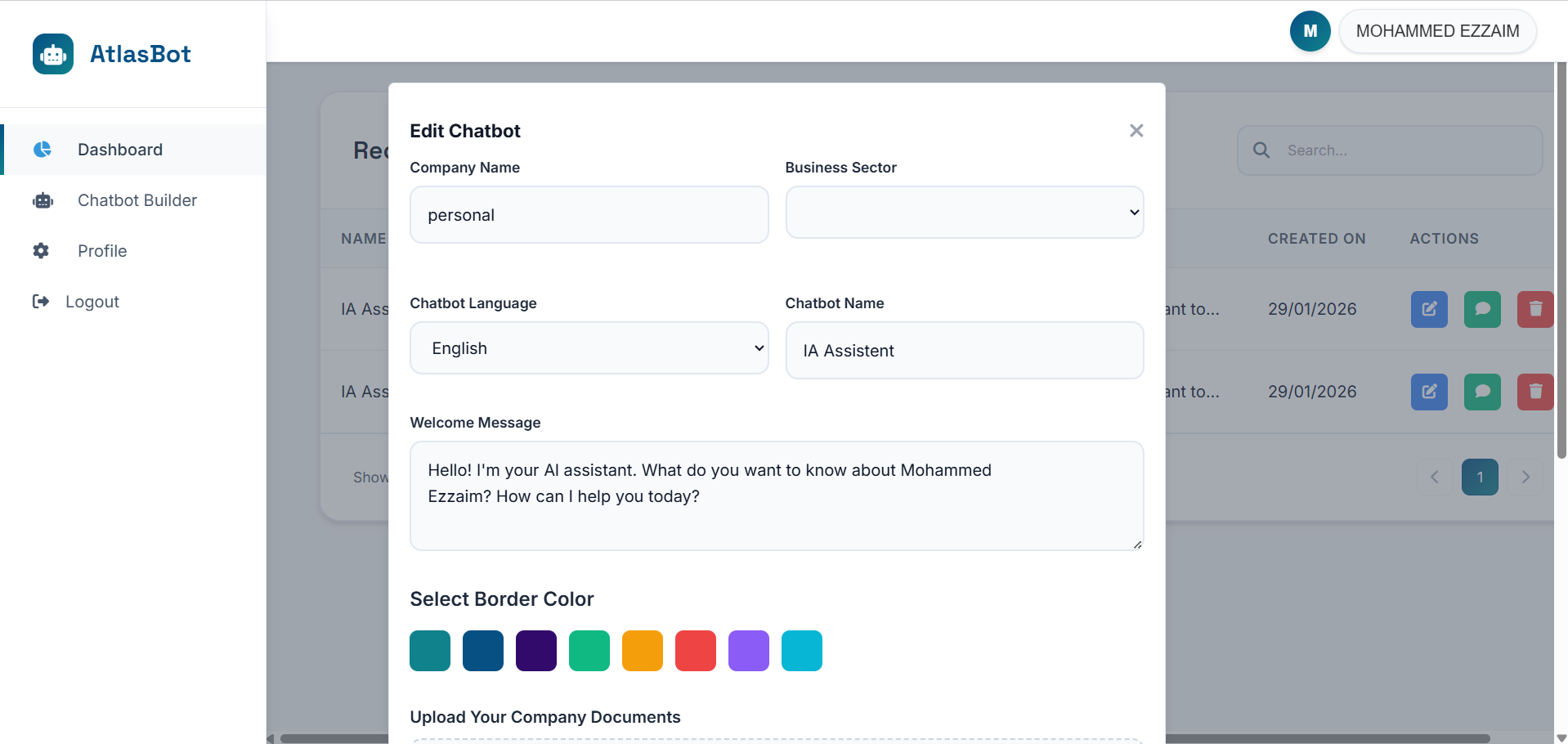This screenshot has width=1568, height=744.
Task: Go to Profile in the sidebar
Action: click(x=102, y=251)
